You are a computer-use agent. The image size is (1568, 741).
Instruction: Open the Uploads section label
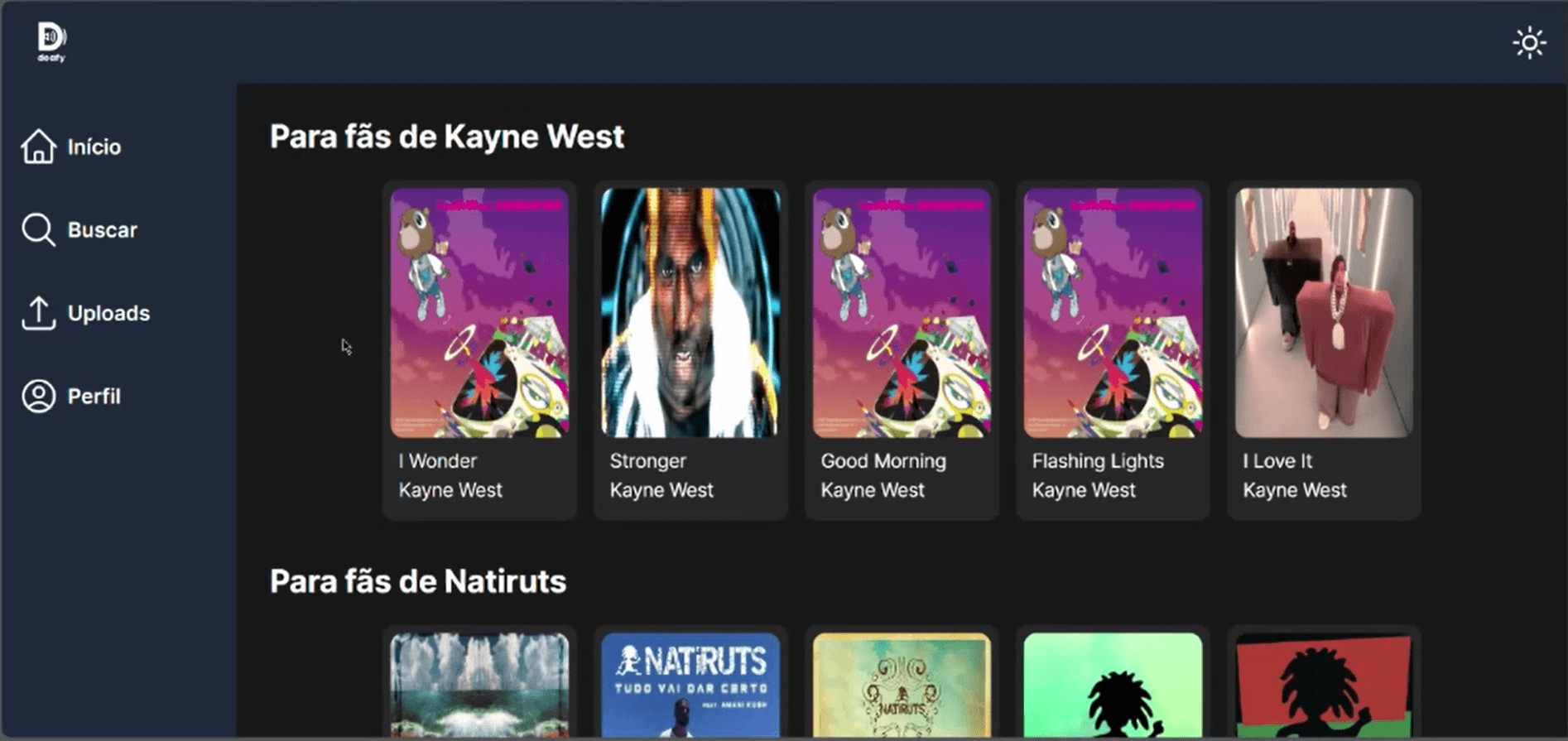coord(108,313)
